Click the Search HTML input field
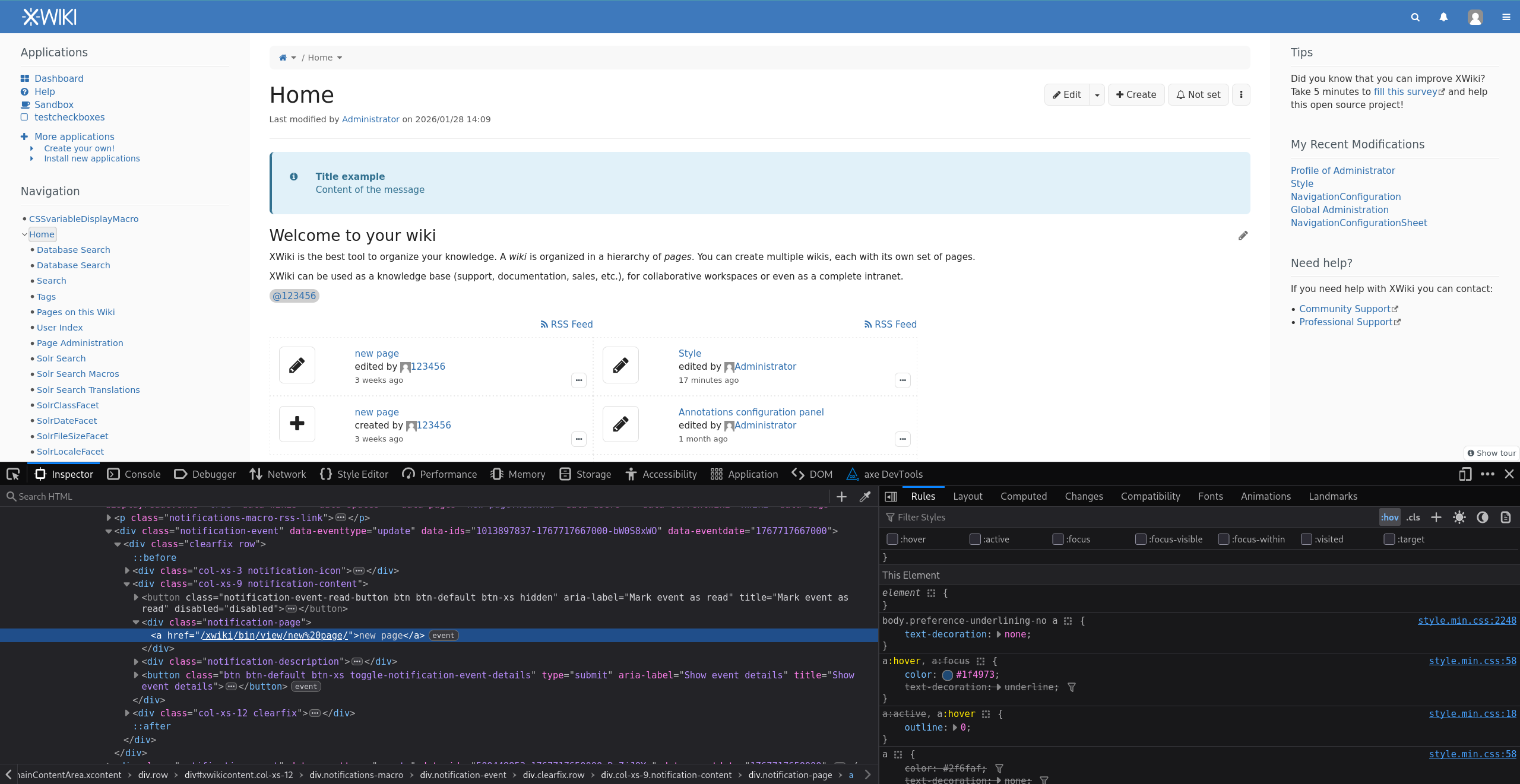 pyautogui.click(x=416, y=497)
